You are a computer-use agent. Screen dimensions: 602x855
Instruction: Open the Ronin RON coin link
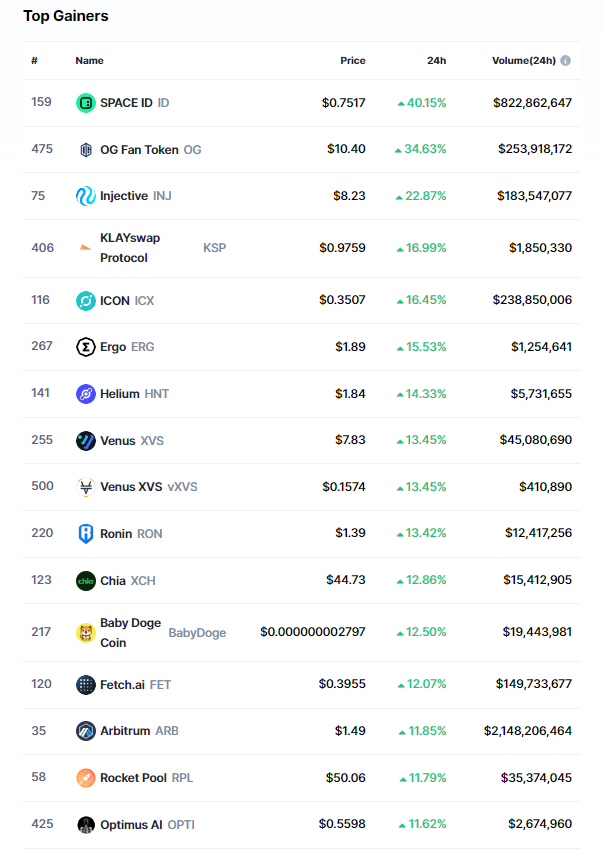pos(116,534)
